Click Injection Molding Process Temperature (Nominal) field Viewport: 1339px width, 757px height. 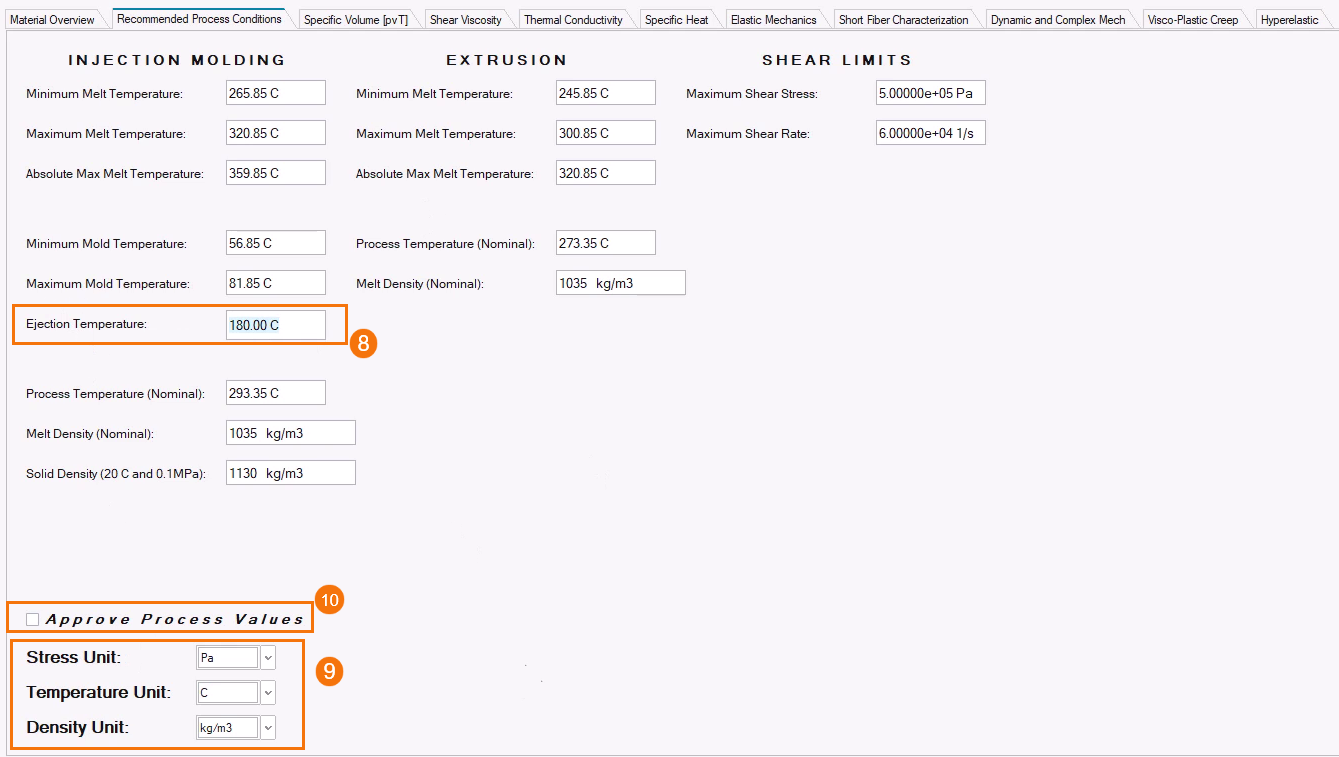276,393
